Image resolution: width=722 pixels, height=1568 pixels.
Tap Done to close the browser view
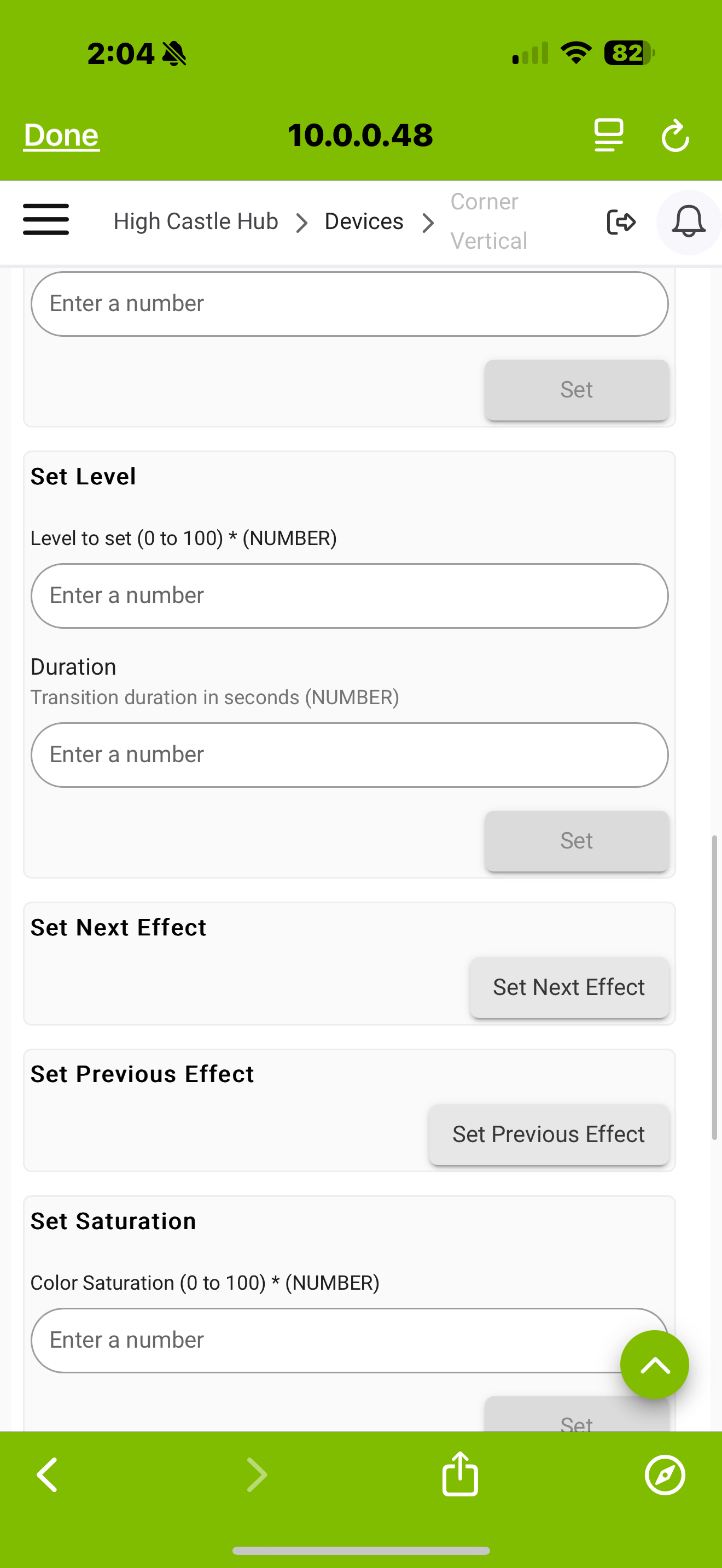(60, 135)
